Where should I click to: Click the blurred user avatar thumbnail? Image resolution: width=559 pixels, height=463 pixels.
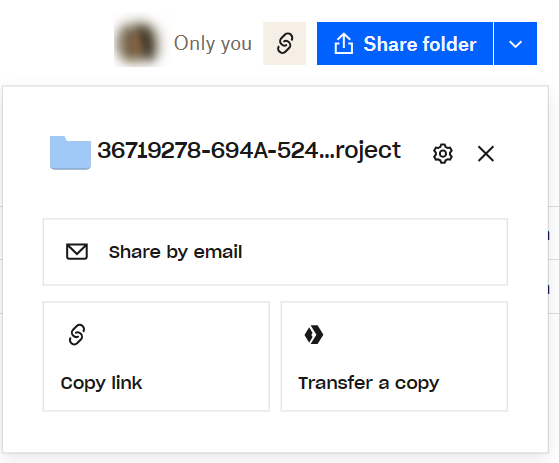pyautogui.click(x=138, y=43)
